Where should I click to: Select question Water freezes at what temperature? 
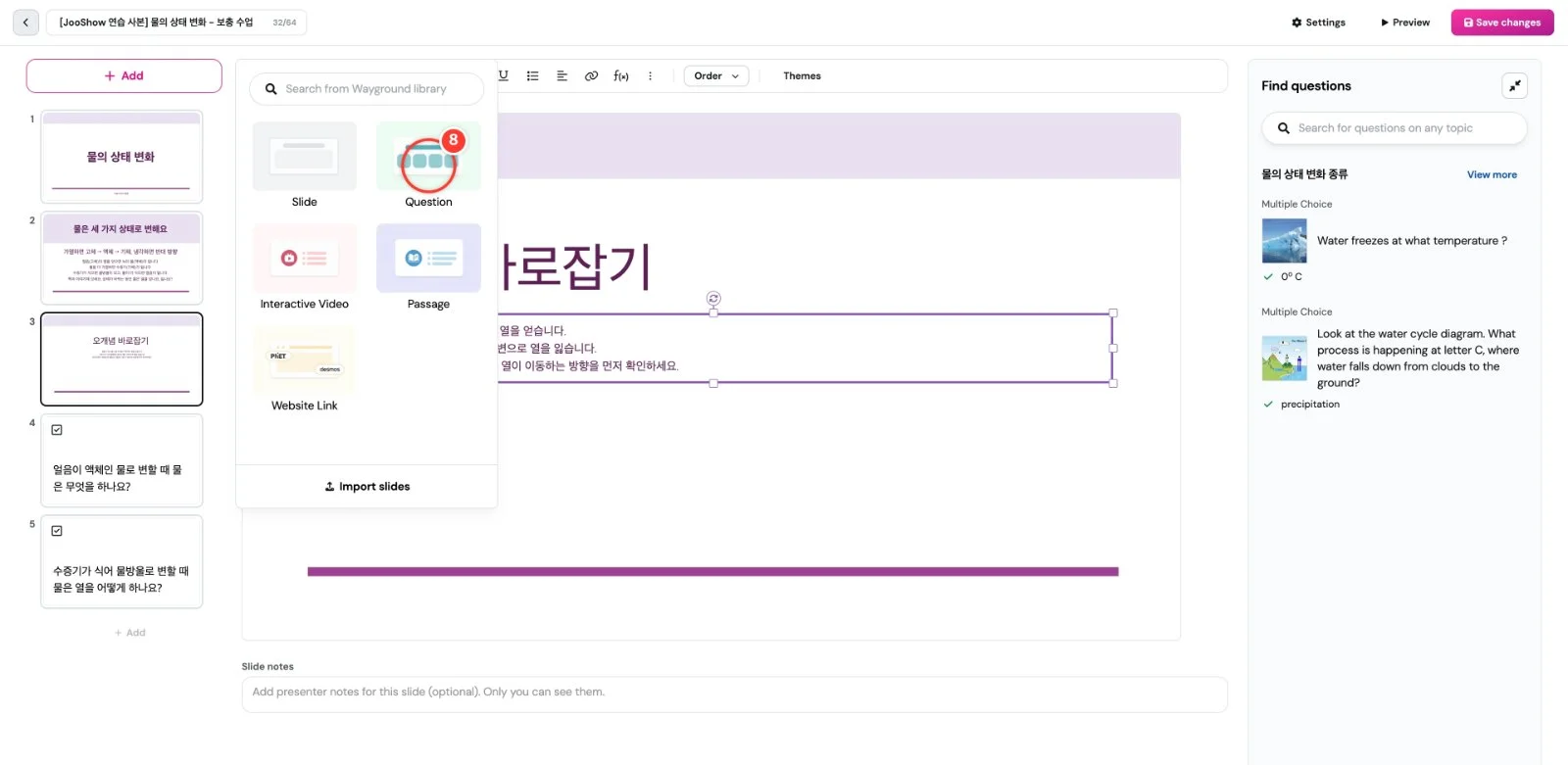click(1411, 241)
